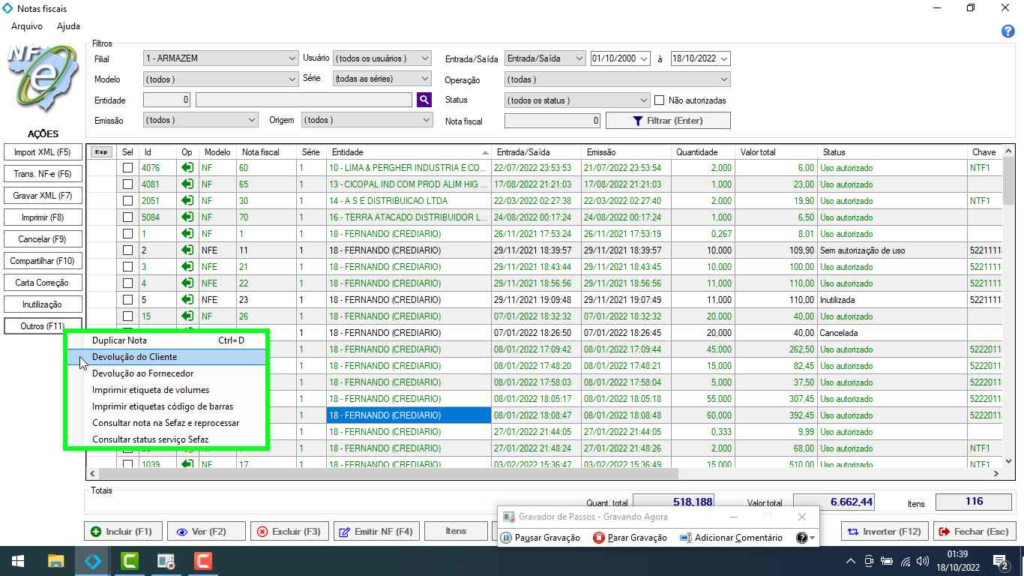Enable the Não autorizadas checkbox
This screenshot has height=576, width=1024.
pos(660,100)
